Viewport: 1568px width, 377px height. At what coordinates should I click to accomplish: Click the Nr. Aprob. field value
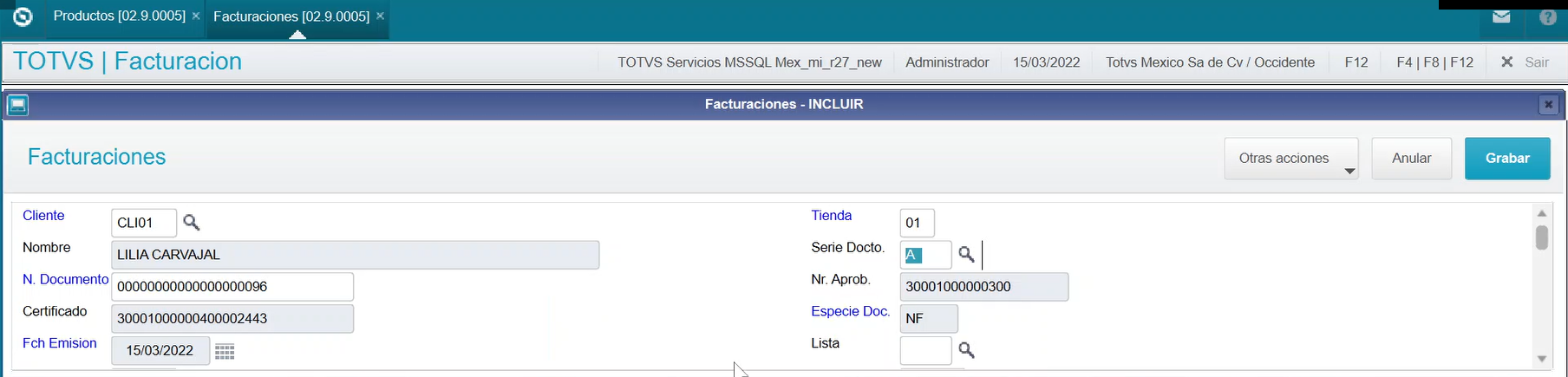click(x=984, y=287)
